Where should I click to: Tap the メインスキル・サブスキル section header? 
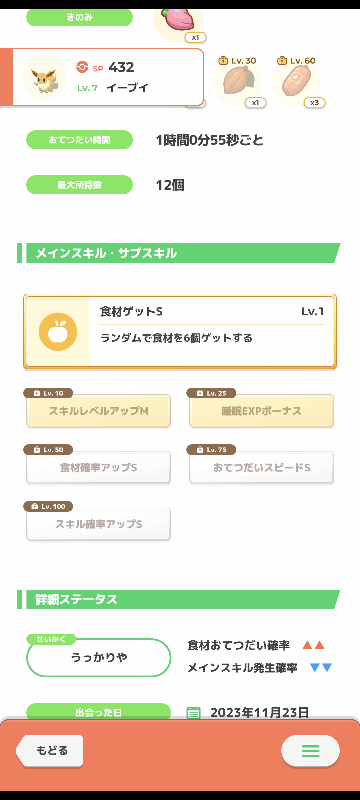178,253
